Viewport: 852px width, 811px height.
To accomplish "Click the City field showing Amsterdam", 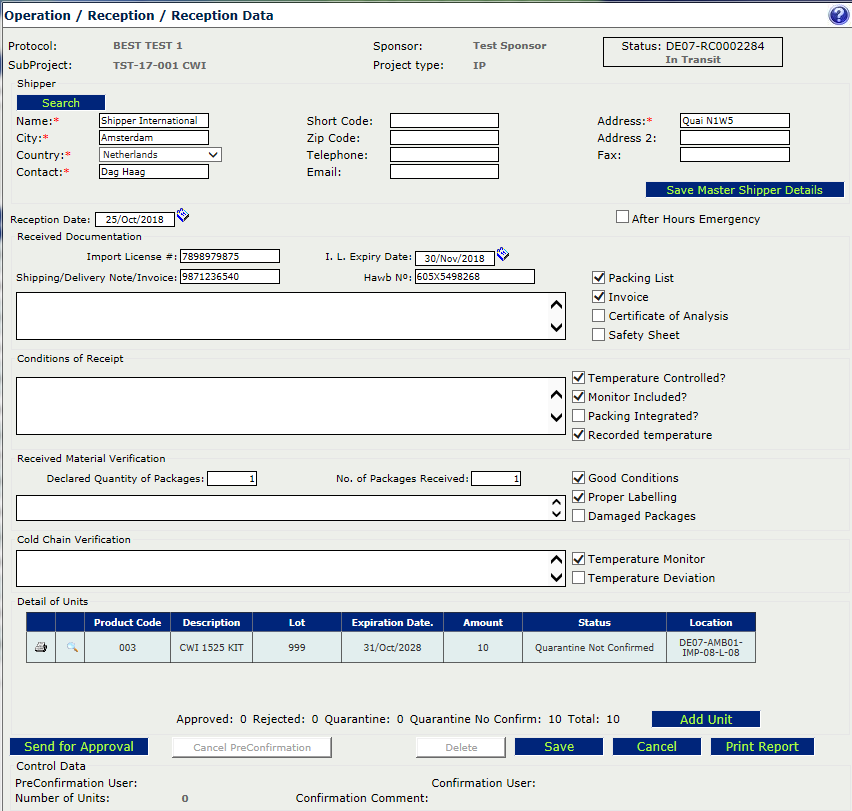I will [x=154, y=137].
